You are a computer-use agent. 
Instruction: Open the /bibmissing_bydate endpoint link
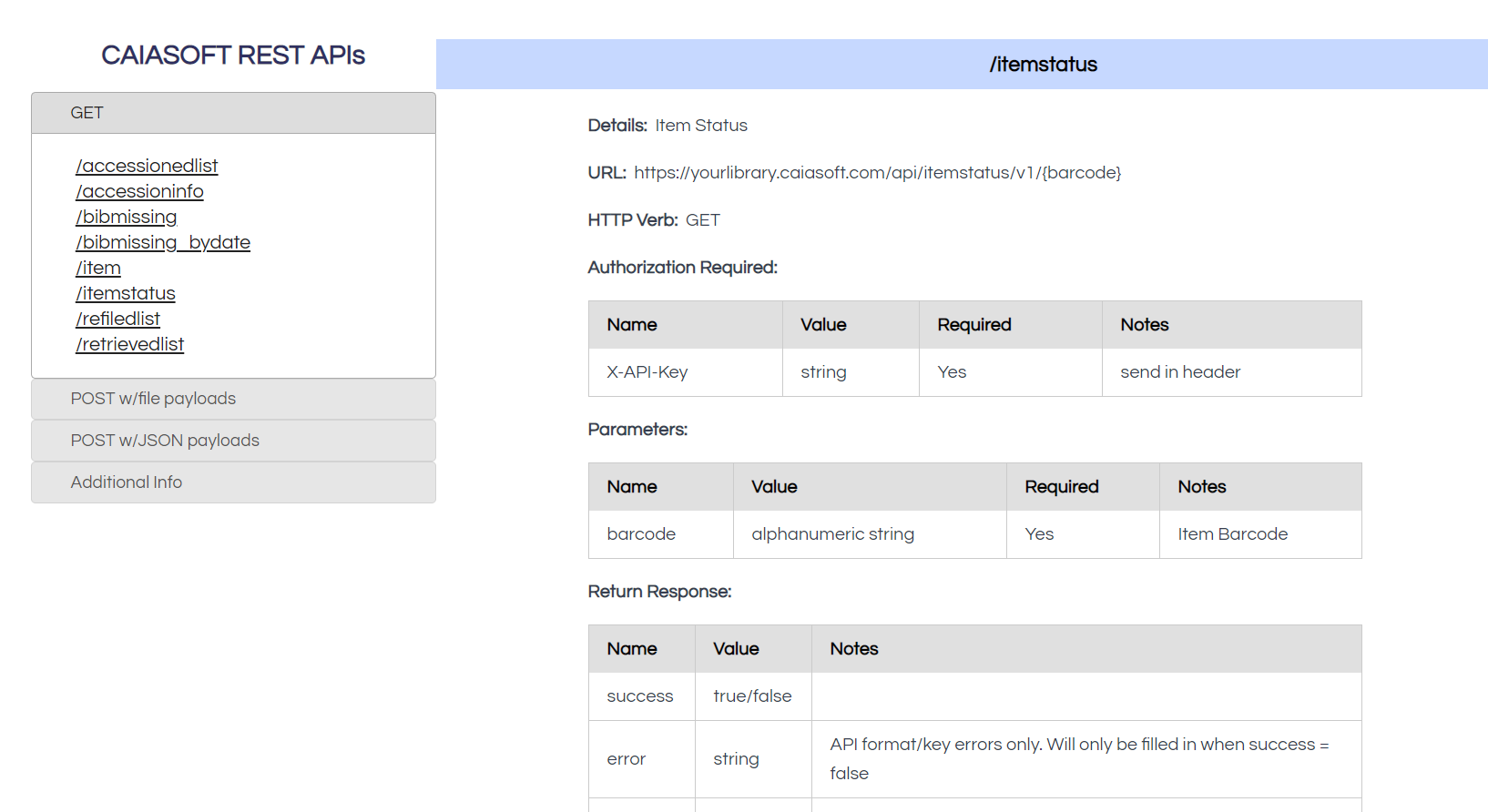pyautogui.click(x=162, y=242)
